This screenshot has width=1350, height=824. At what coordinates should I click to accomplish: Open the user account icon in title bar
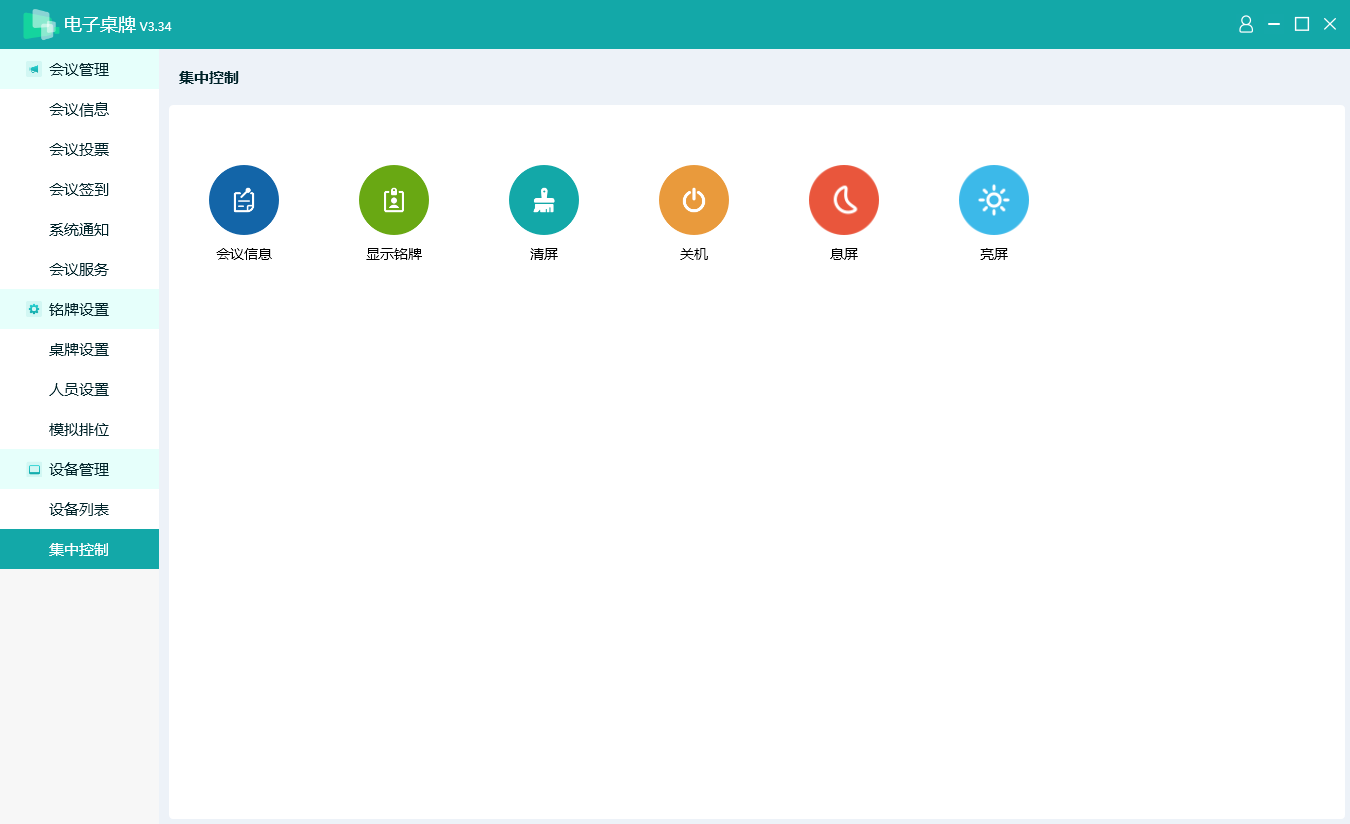pyautogui.click(x=1246, y=24)
